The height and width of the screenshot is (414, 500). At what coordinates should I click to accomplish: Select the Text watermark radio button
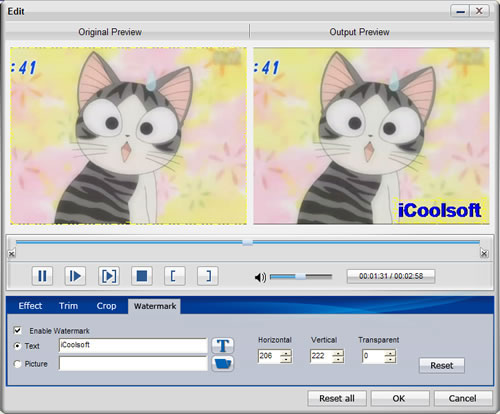pos(17,346)
